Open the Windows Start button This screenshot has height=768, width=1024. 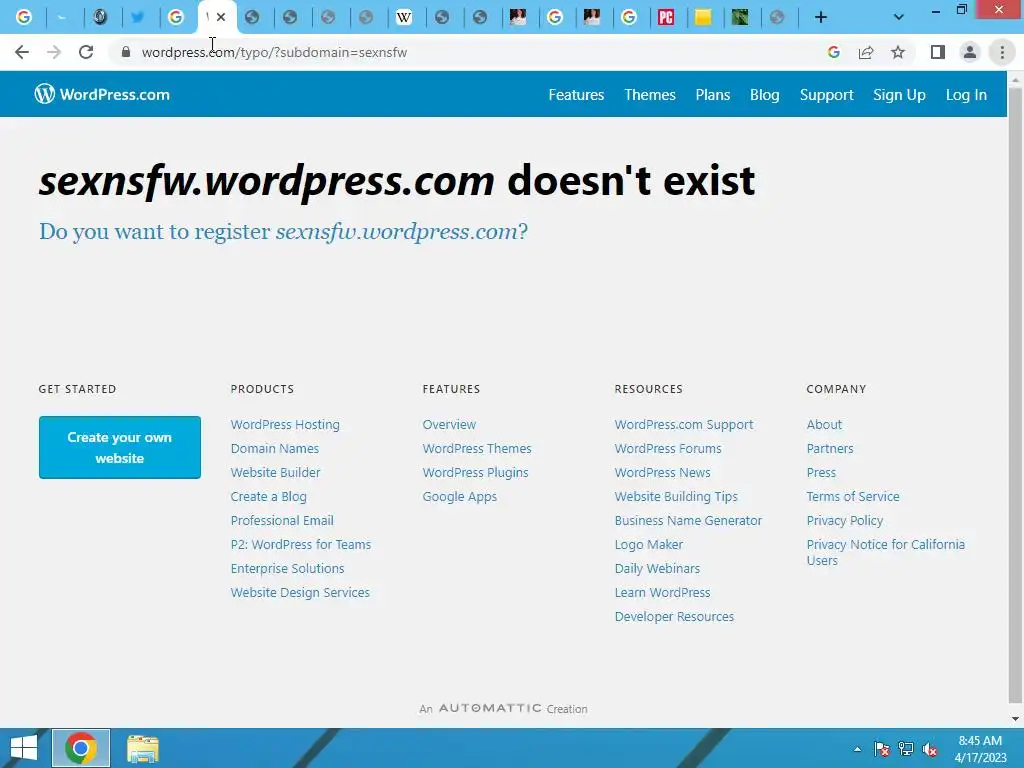point(24,748)
